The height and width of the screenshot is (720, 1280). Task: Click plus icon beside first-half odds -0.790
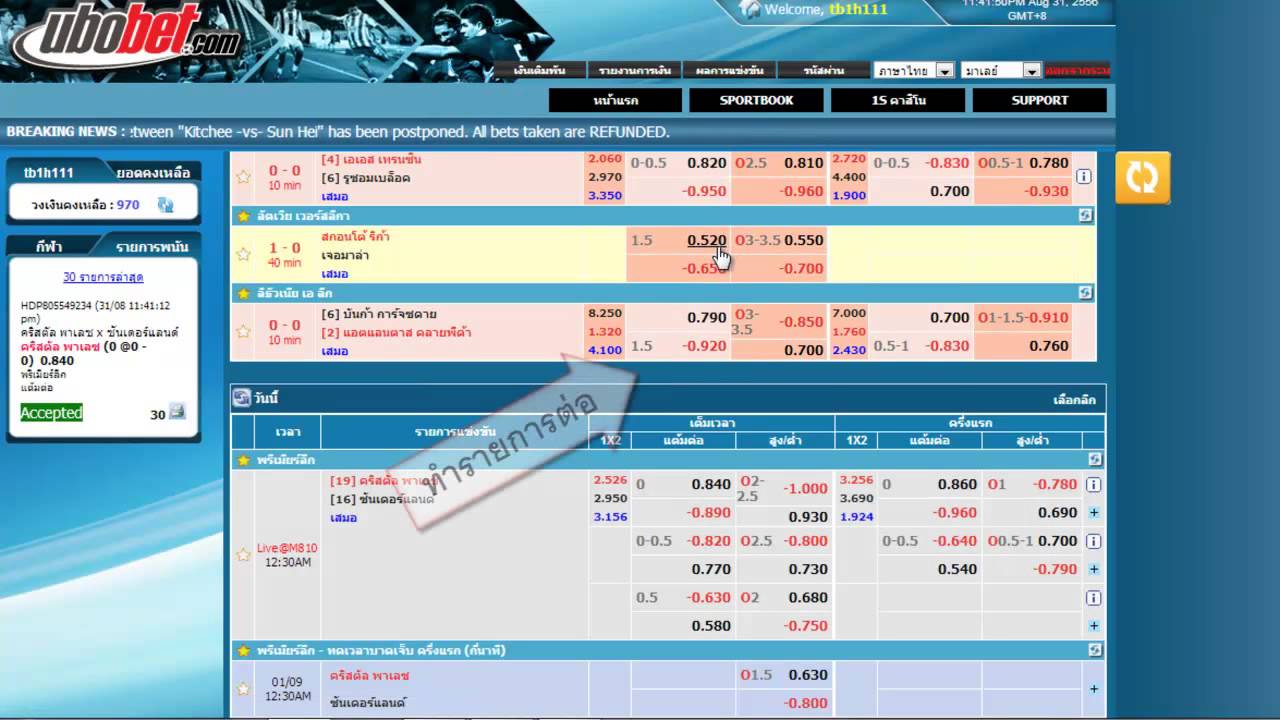1093,570
